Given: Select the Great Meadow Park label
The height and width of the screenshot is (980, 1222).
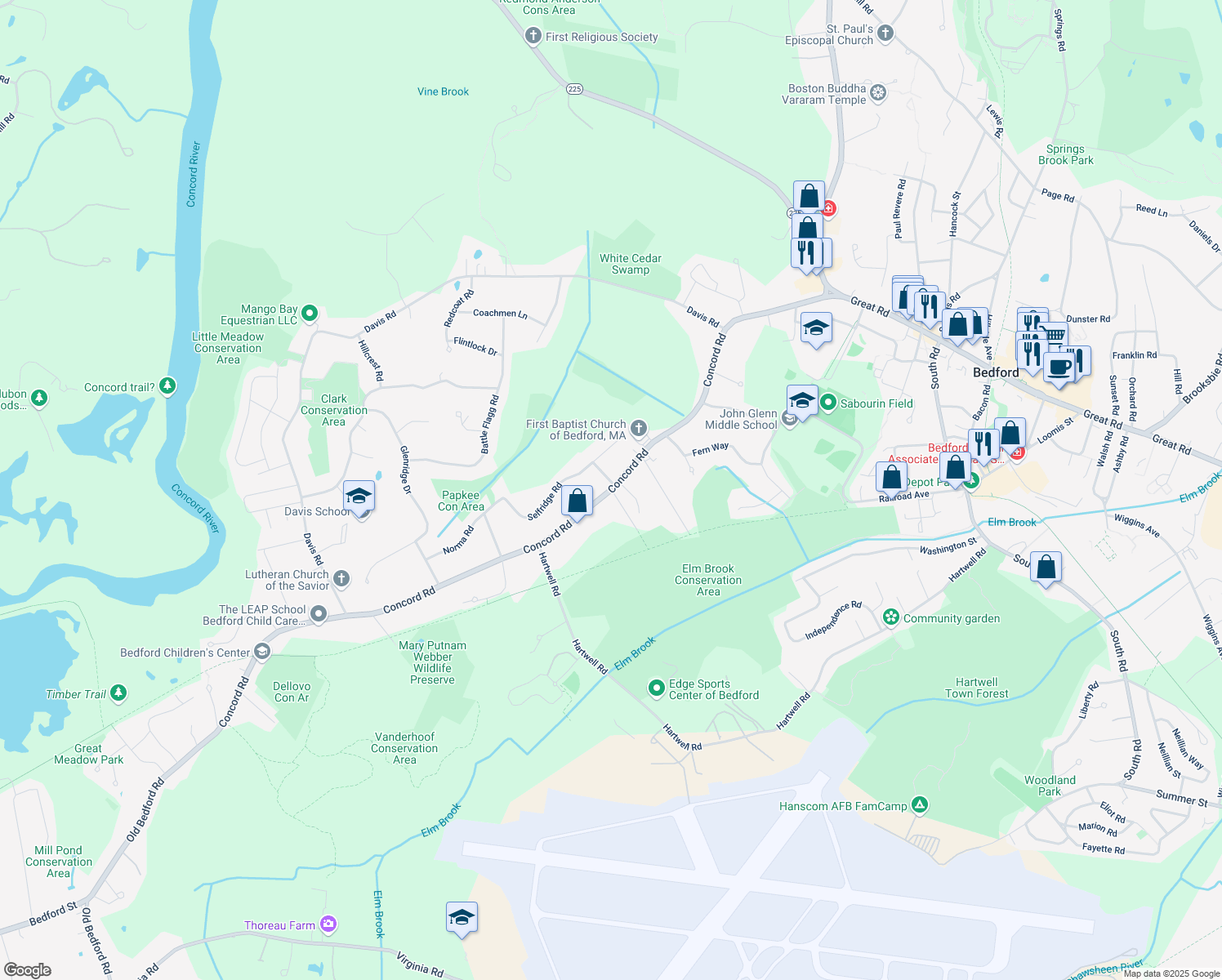Looking at the screenshot, I should pos(88,754).
